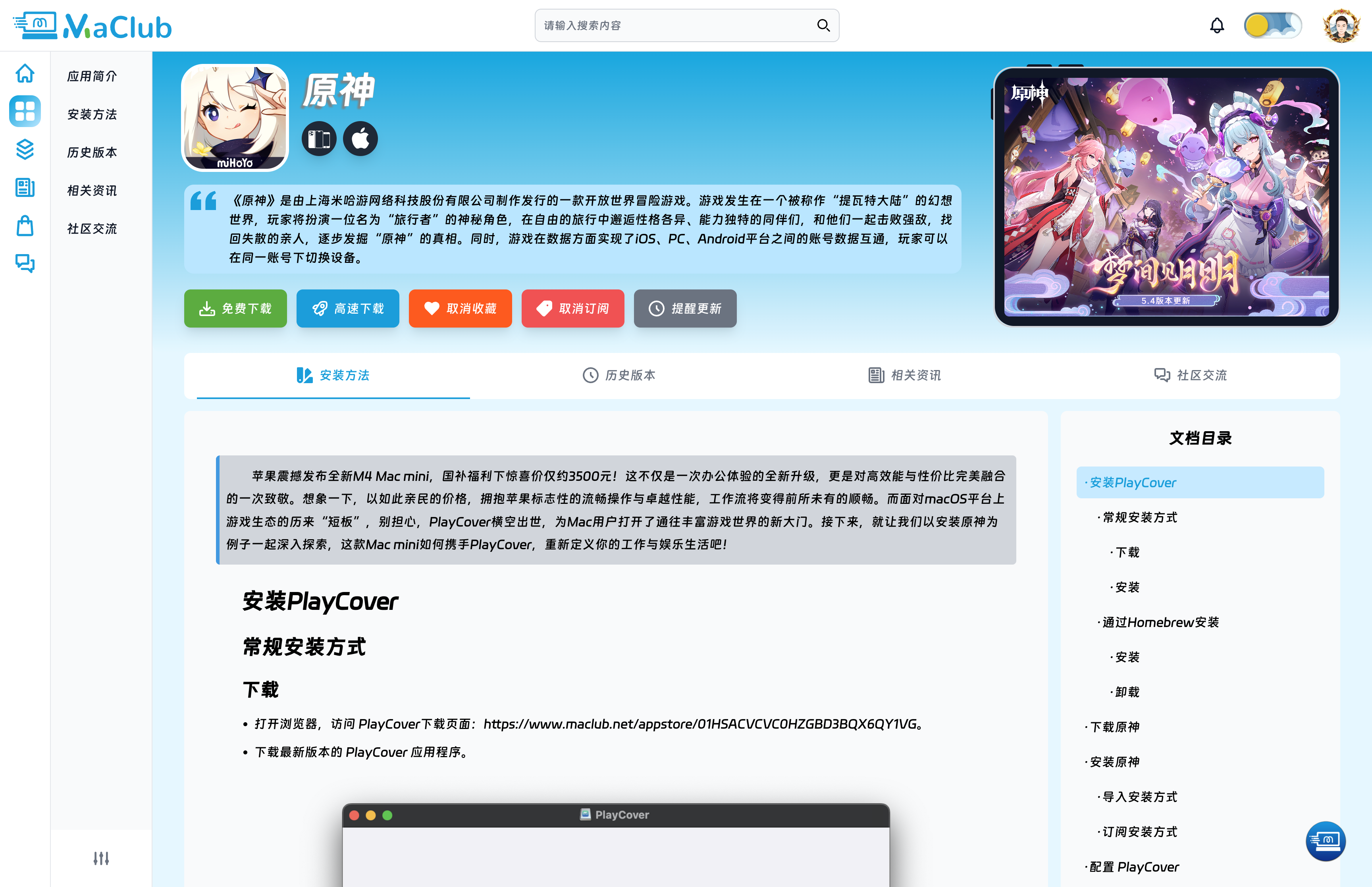Open the chat bubbles sidebar icon
The image size is (1372, 887).
(x=25, y=263)
